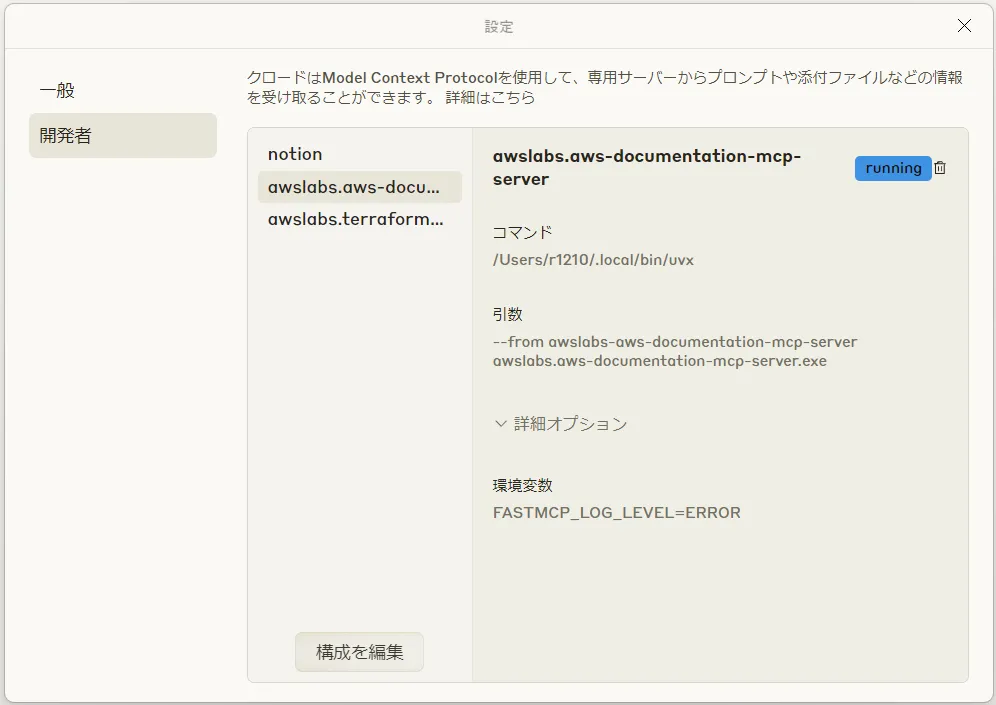The image size is (996, 705).
Task: Click the 環境変数 label
Action: coord(522,485)
